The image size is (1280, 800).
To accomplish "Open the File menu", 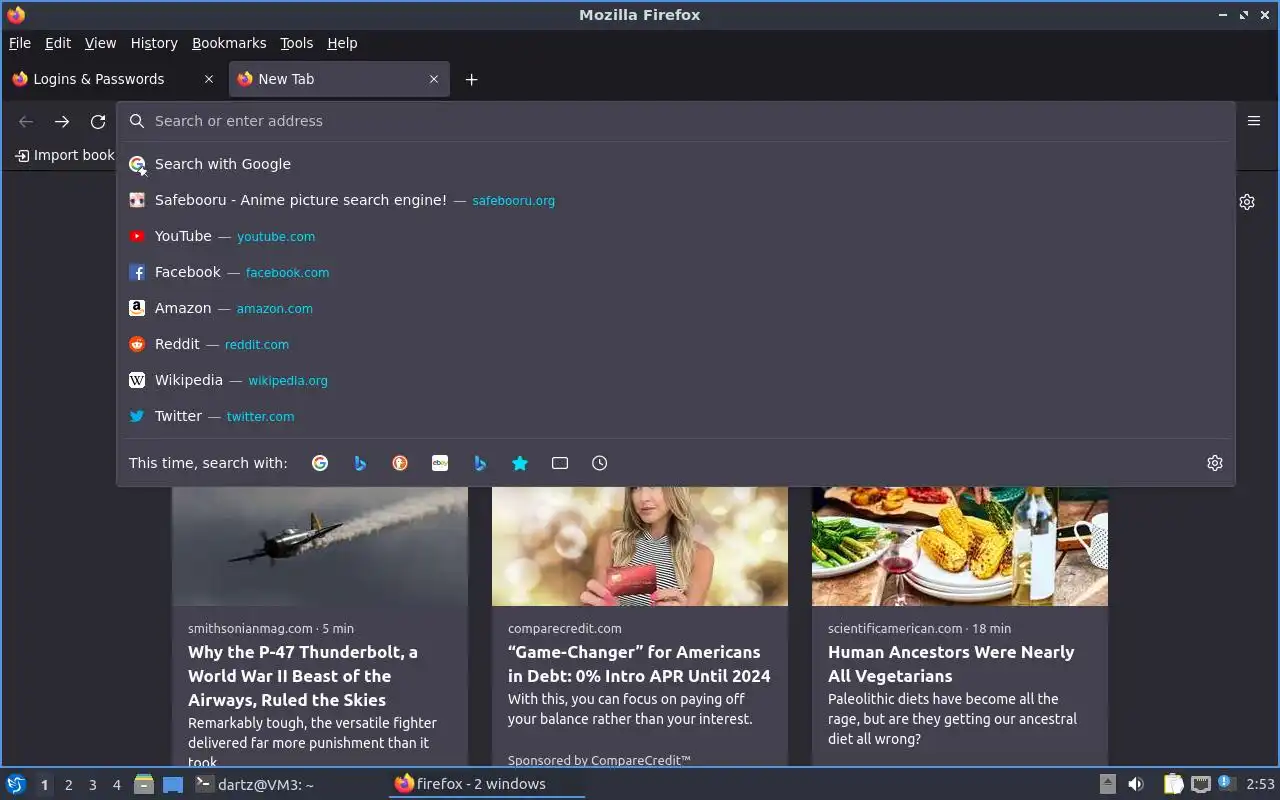I will coord(20,43).
